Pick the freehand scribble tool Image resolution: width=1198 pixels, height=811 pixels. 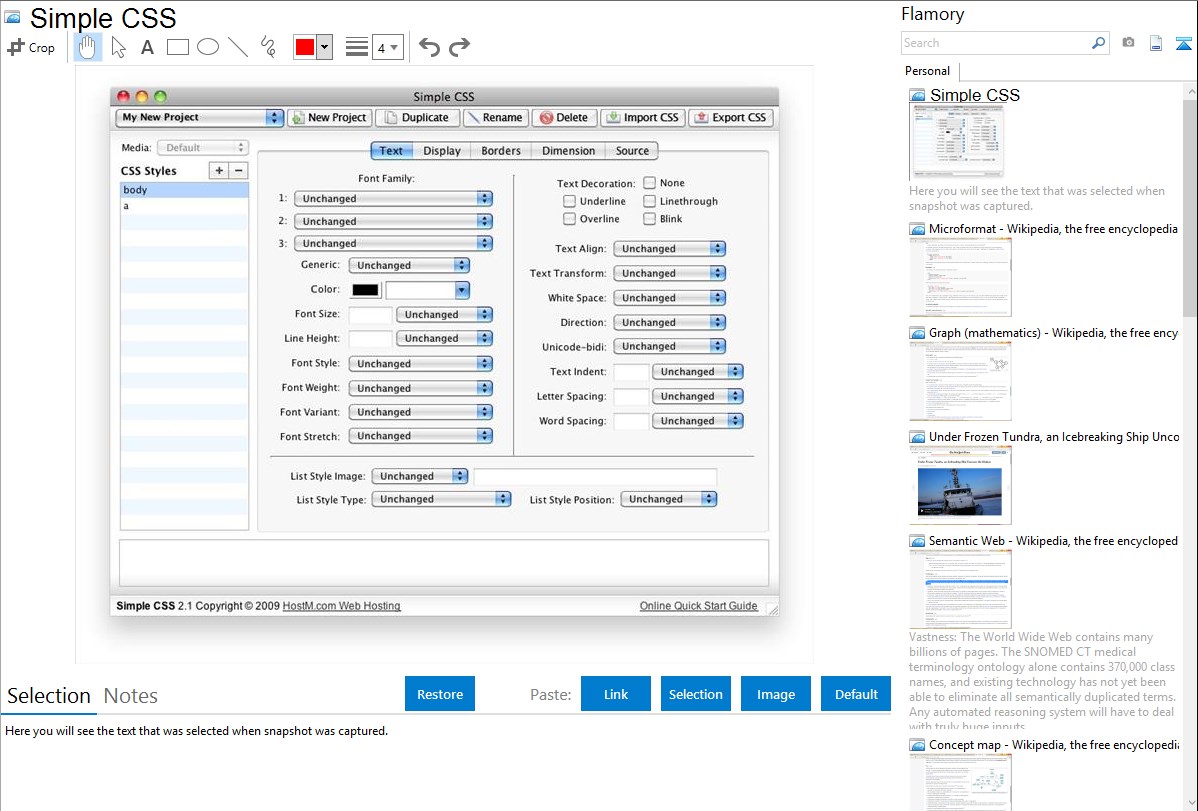268,47
